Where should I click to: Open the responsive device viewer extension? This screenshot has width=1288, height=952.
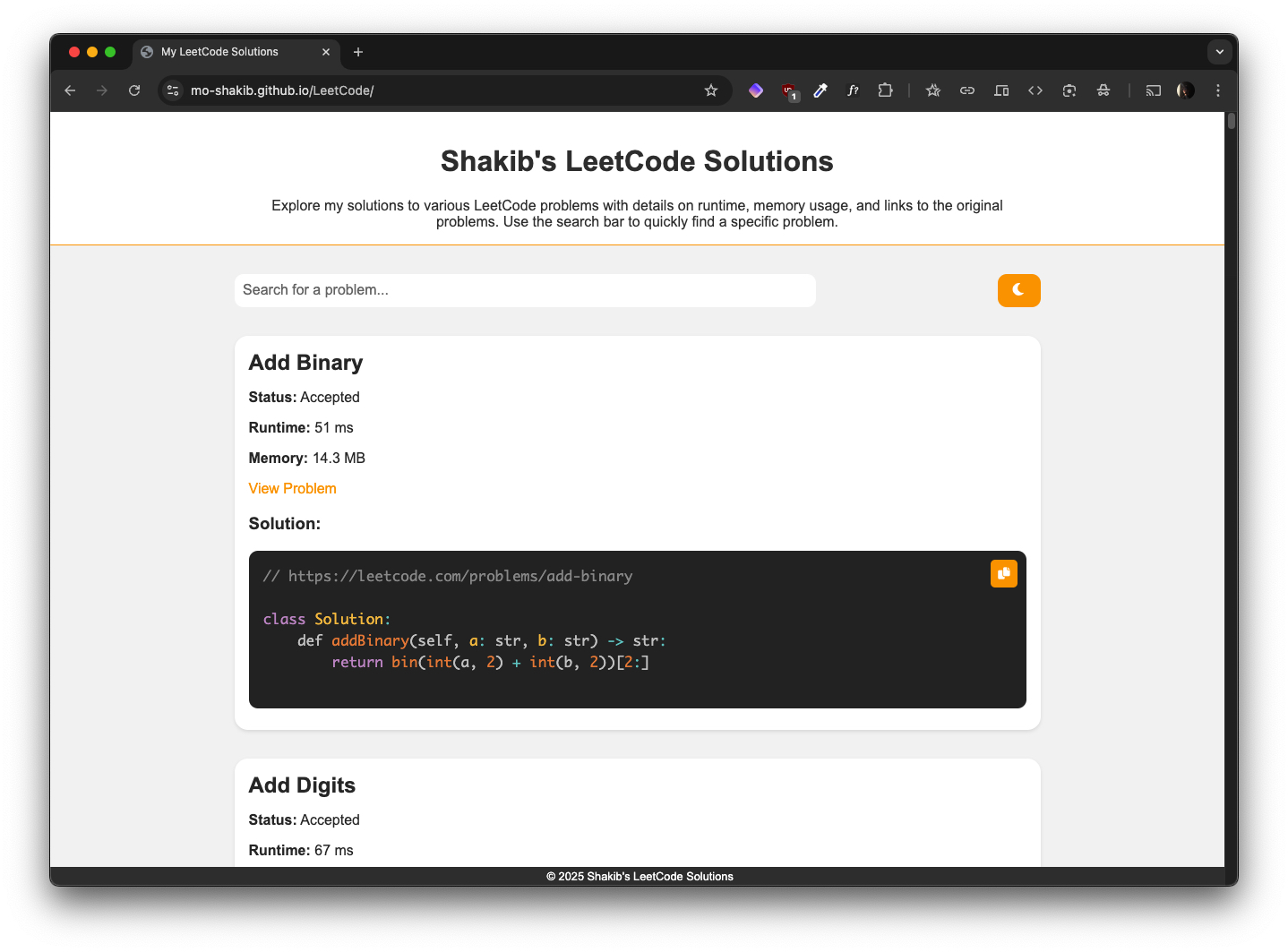pos(1001,90)
